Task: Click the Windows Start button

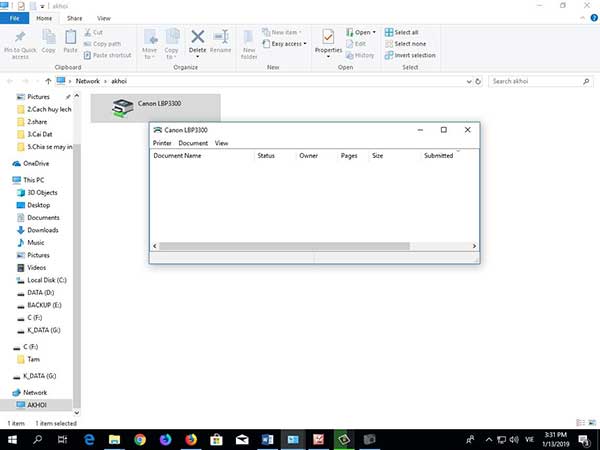Action: pos(12,440)
